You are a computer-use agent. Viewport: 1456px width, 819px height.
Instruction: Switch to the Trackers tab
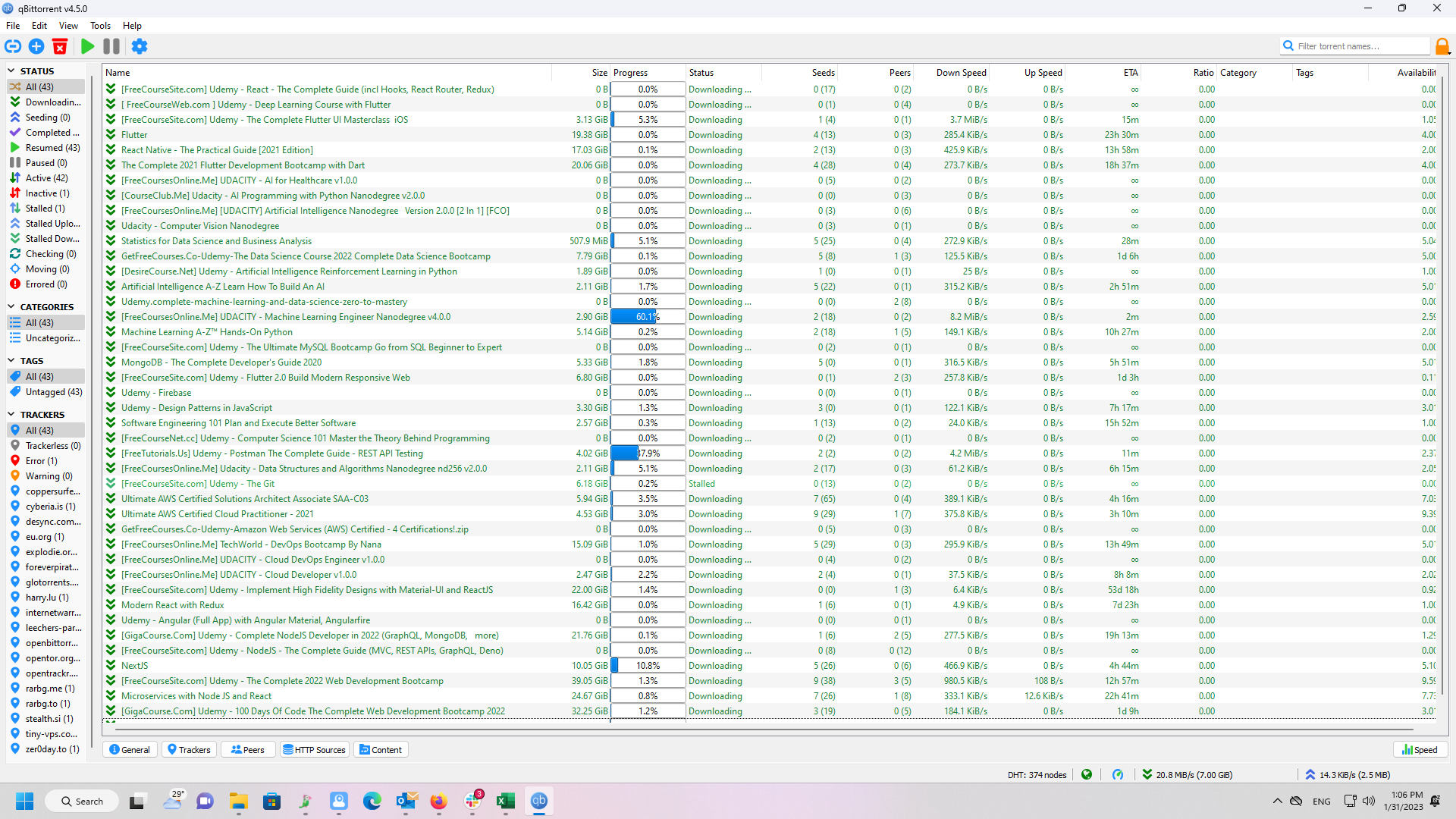[189, 750]
